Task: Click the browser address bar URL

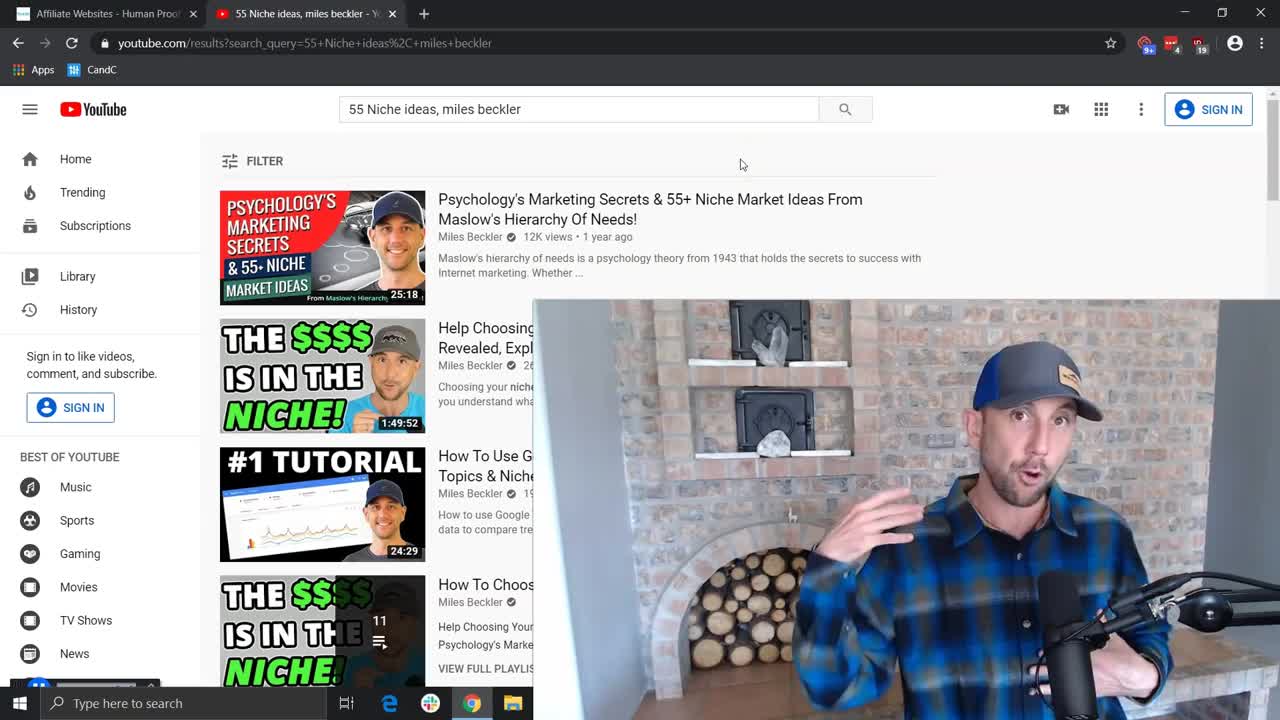Action: [305, 43]
